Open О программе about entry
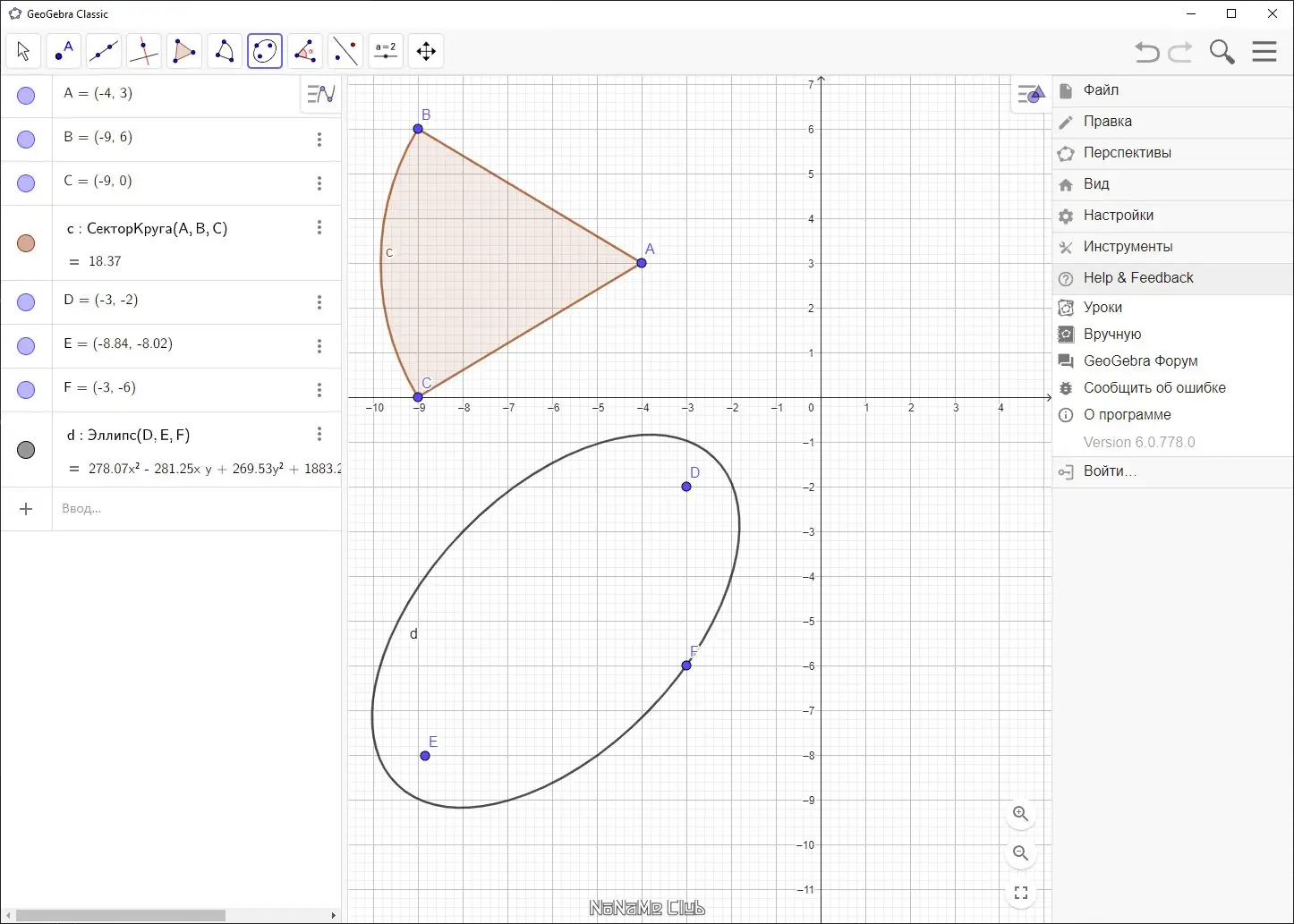Viewport: 1294px width, 924px height. tap(1173, 415)
